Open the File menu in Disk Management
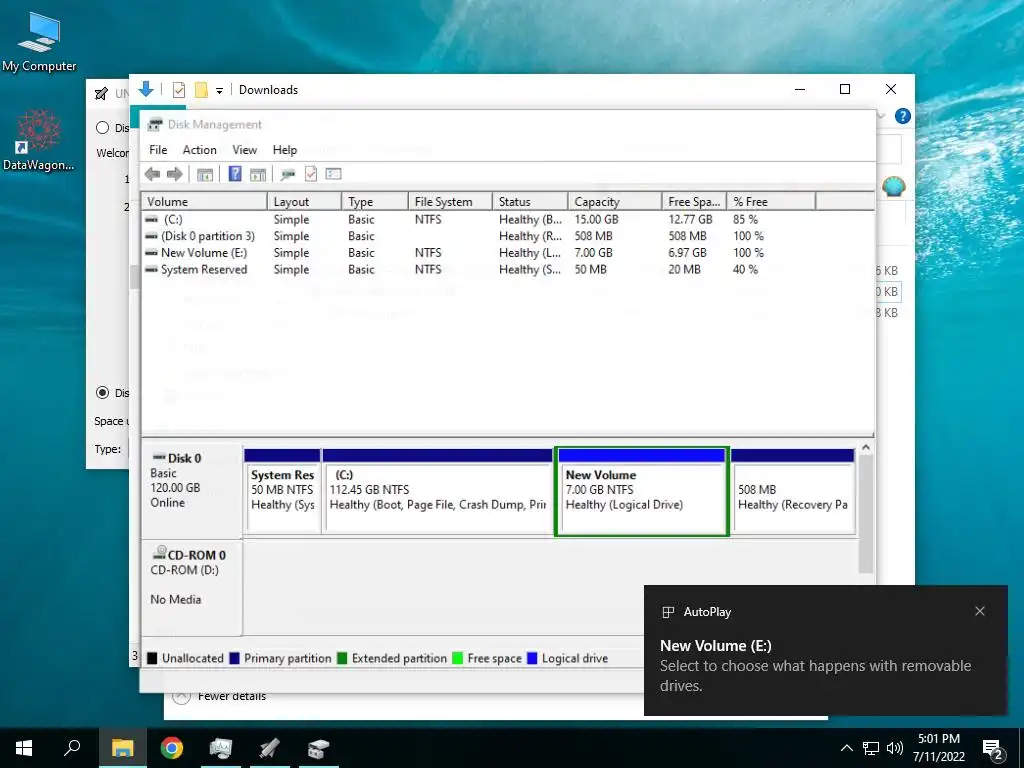 (158, 150)
